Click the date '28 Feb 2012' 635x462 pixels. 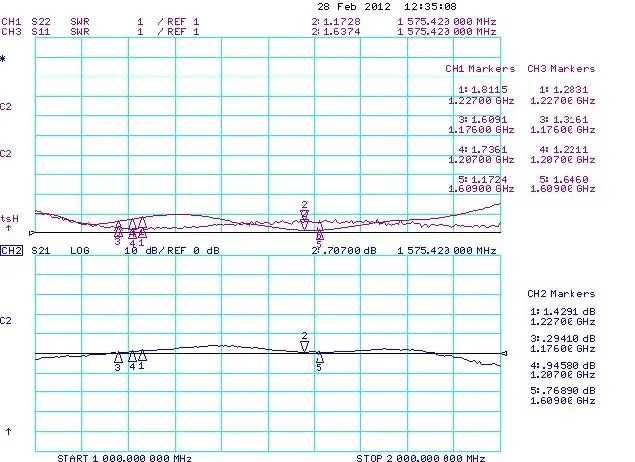(x=354, y=6)
